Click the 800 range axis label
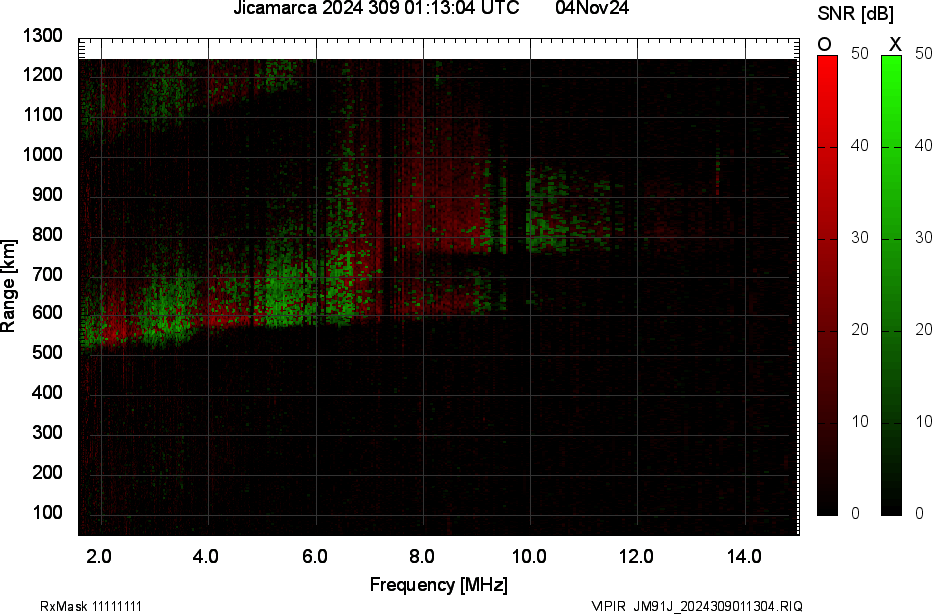Viewport: 932px width, 614px height. (47, 234)
